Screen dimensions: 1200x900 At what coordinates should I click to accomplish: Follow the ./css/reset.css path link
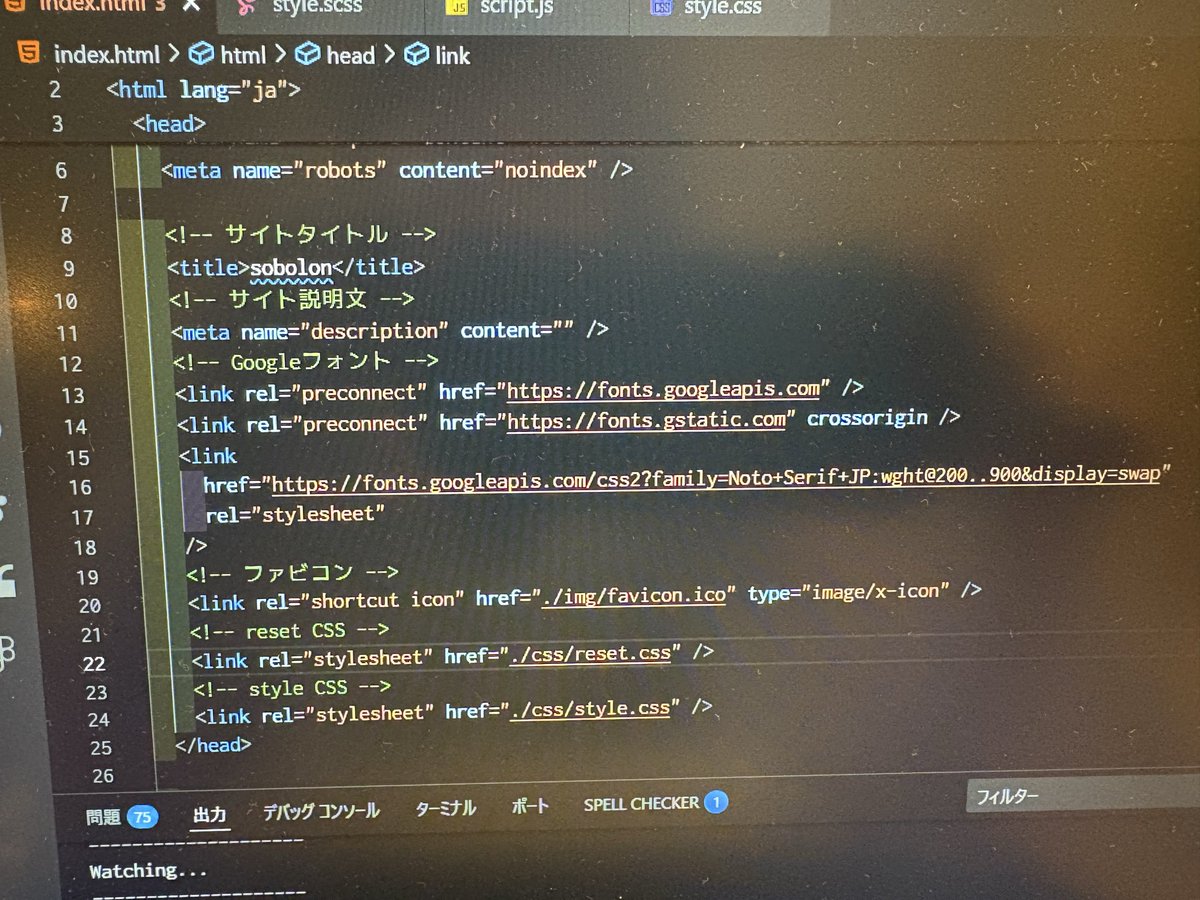click(590, 654)
